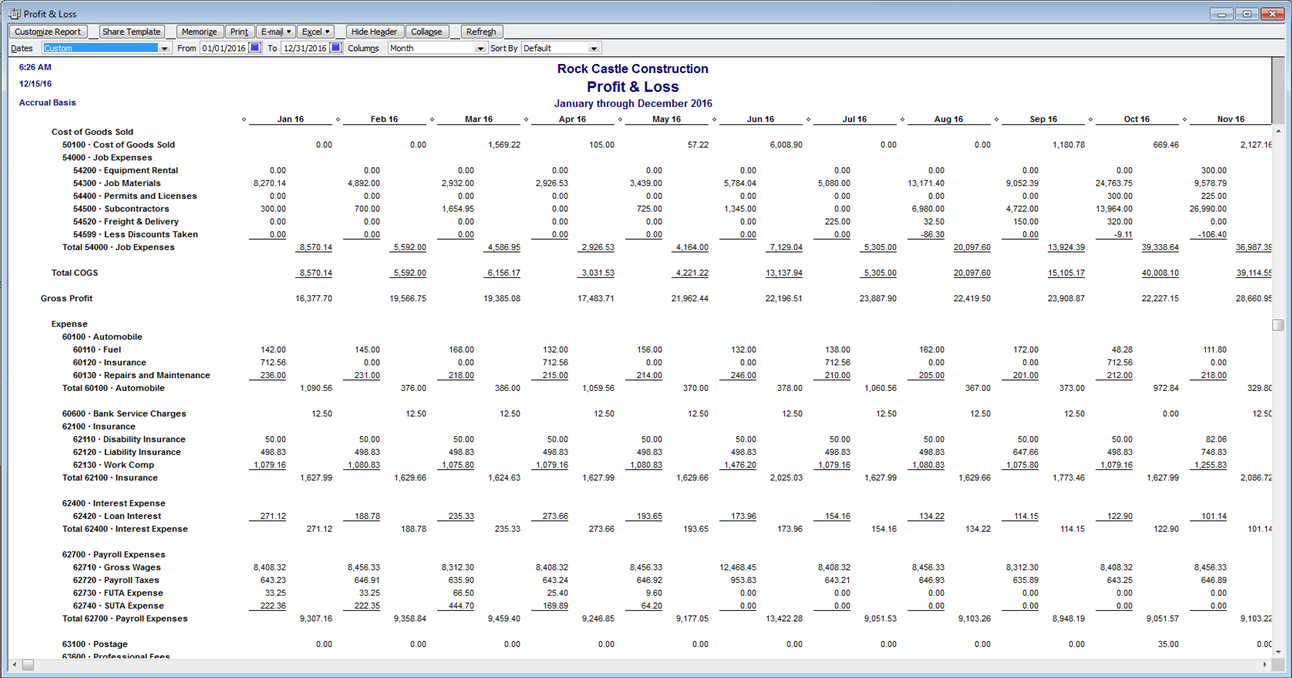Click Customize Report button
1292x678 pixels.
[x=48, y=32]
